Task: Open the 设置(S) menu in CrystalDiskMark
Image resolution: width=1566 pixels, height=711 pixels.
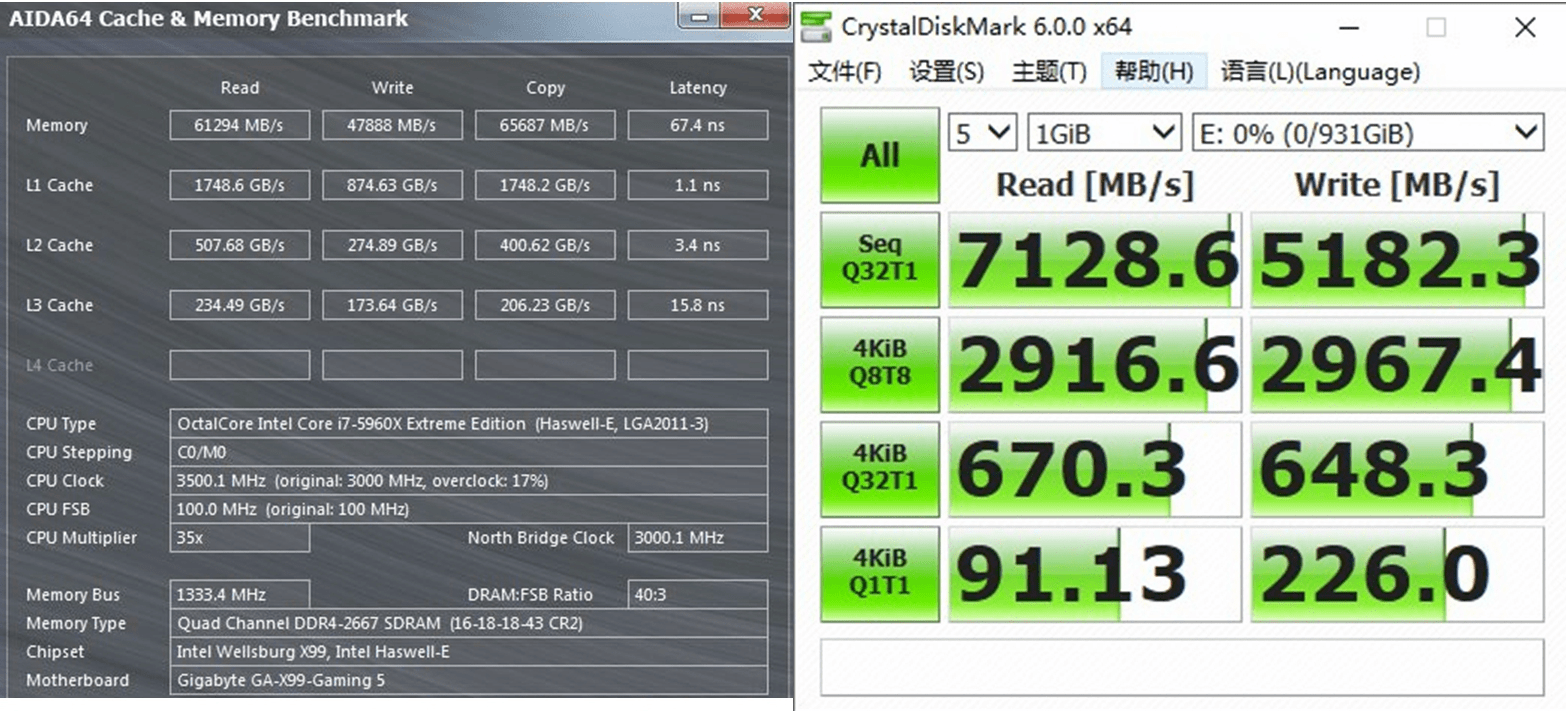Action: tap(946, 71)
